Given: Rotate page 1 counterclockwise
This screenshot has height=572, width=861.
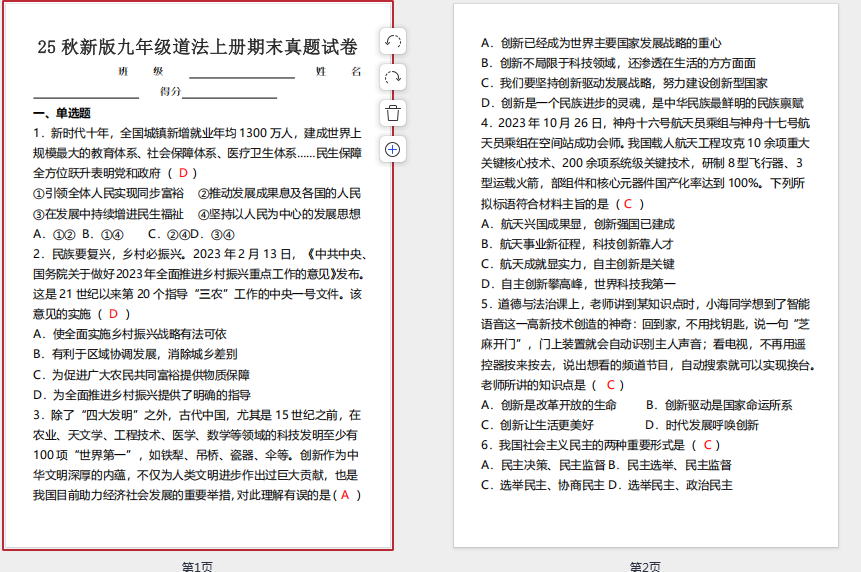Looking at the screenshot, I should pyautogui.click(x=393, y=41).
